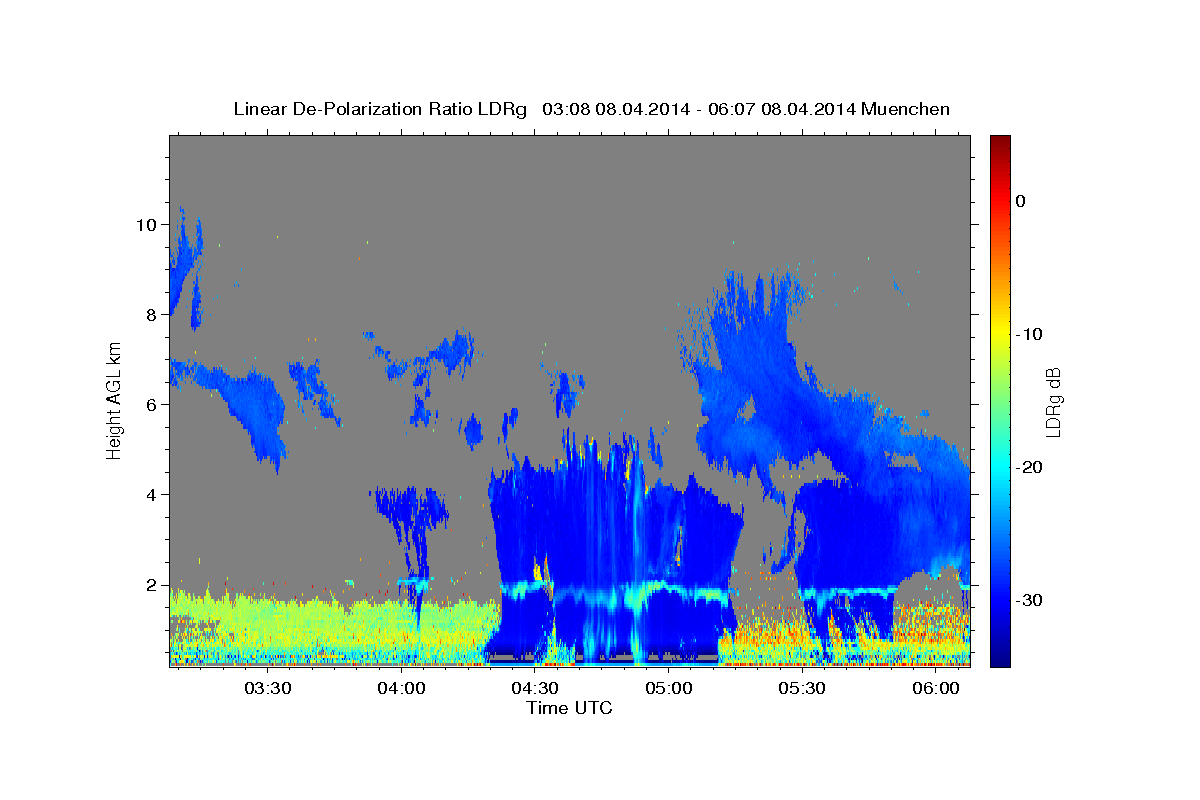
Task: Click the height tick label 4
Action: 152,495
